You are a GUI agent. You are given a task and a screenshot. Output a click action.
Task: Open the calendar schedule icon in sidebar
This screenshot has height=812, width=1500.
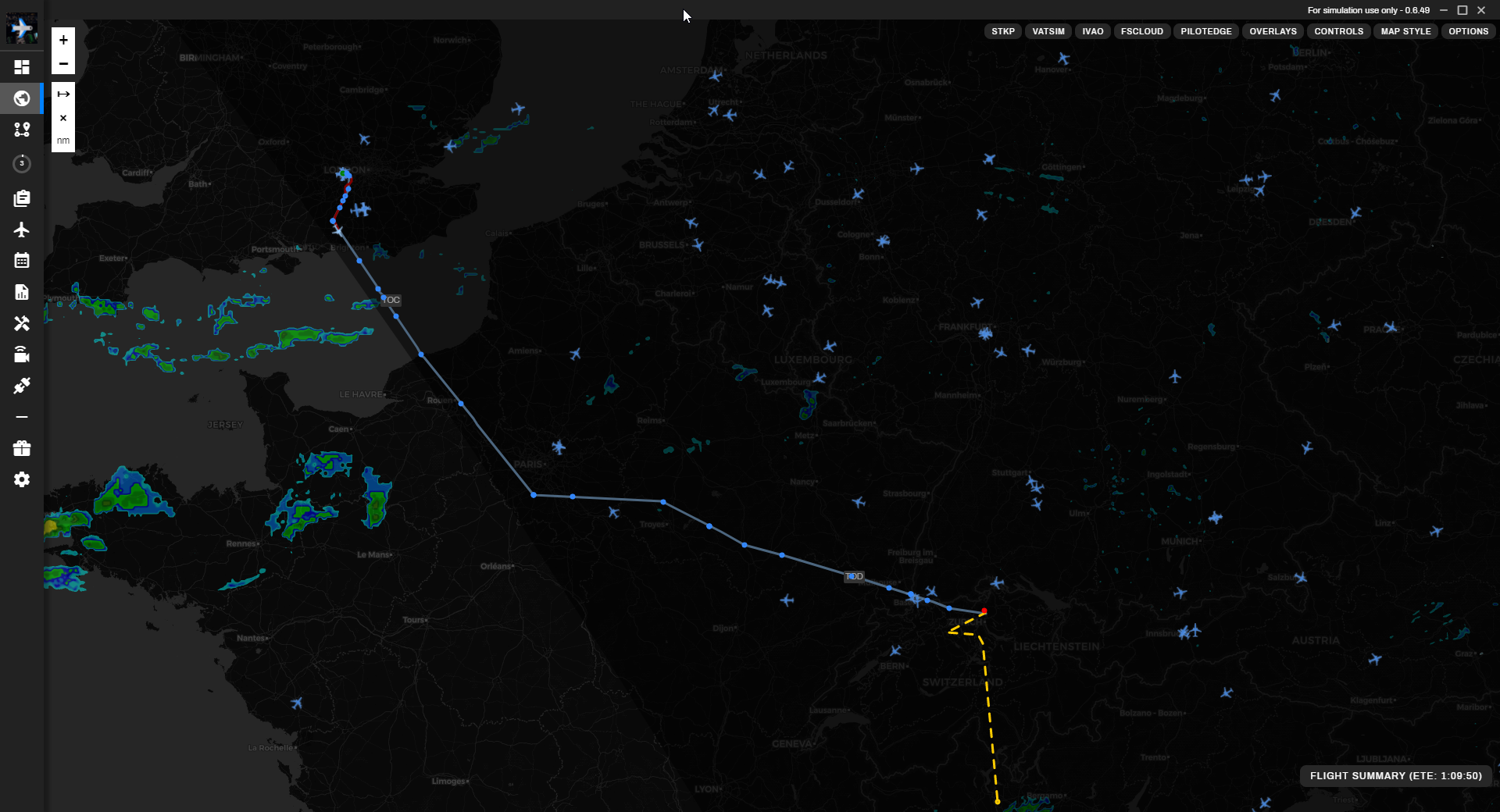[22, 261]
